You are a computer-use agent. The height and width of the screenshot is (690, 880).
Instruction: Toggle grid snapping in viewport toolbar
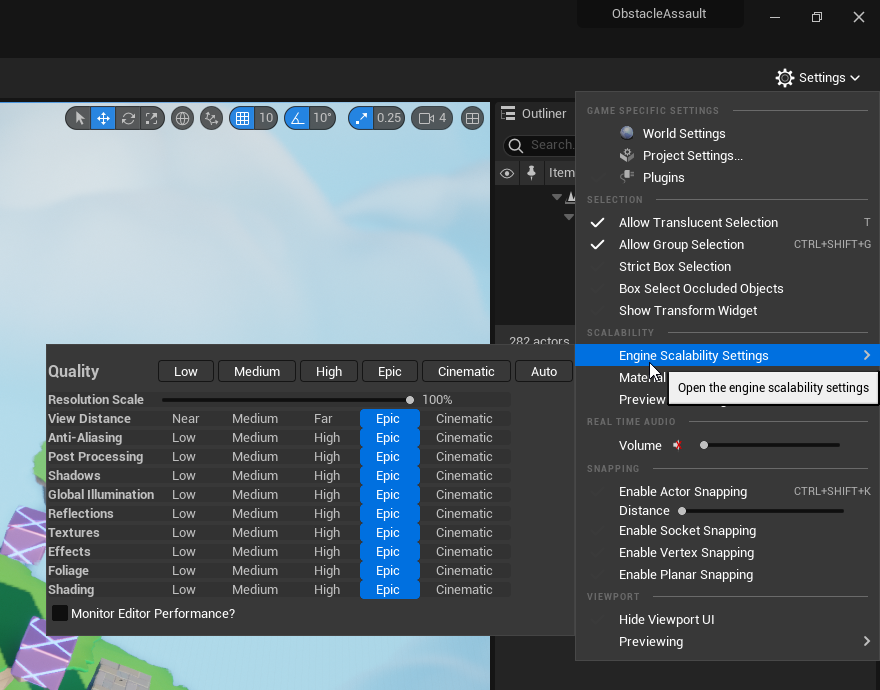pyautogui.click(x=241, y=118)
